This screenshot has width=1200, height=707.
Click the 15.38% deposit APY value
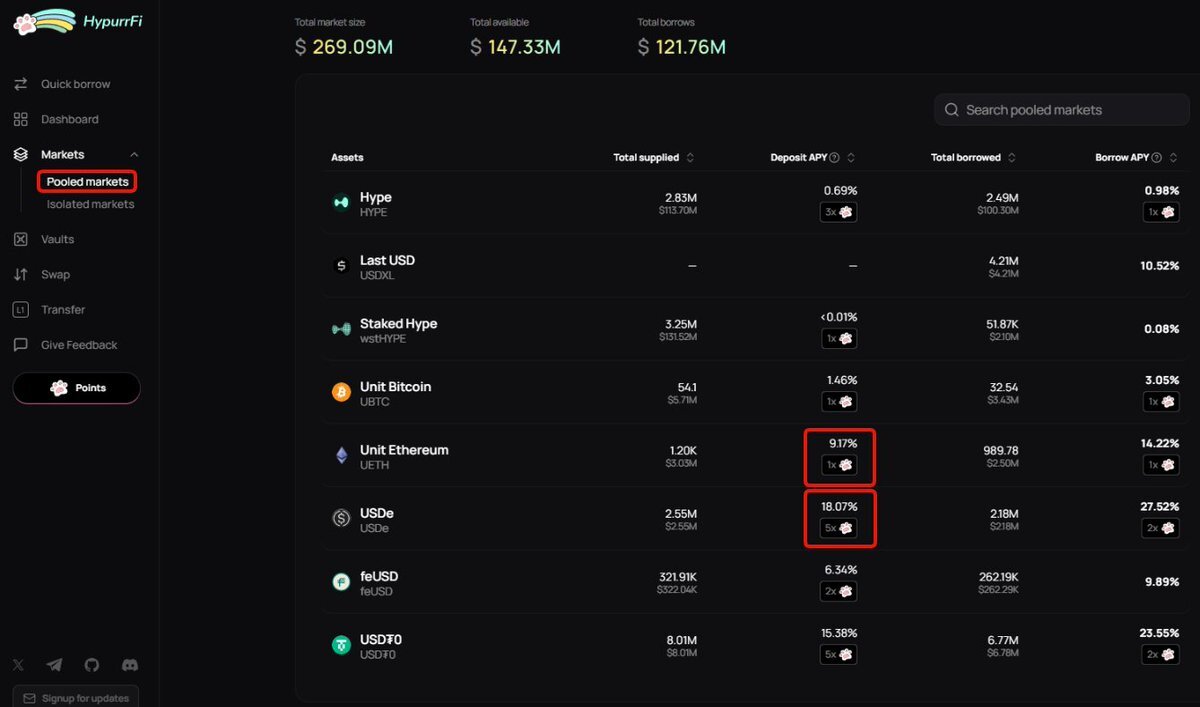click(839, 634)
